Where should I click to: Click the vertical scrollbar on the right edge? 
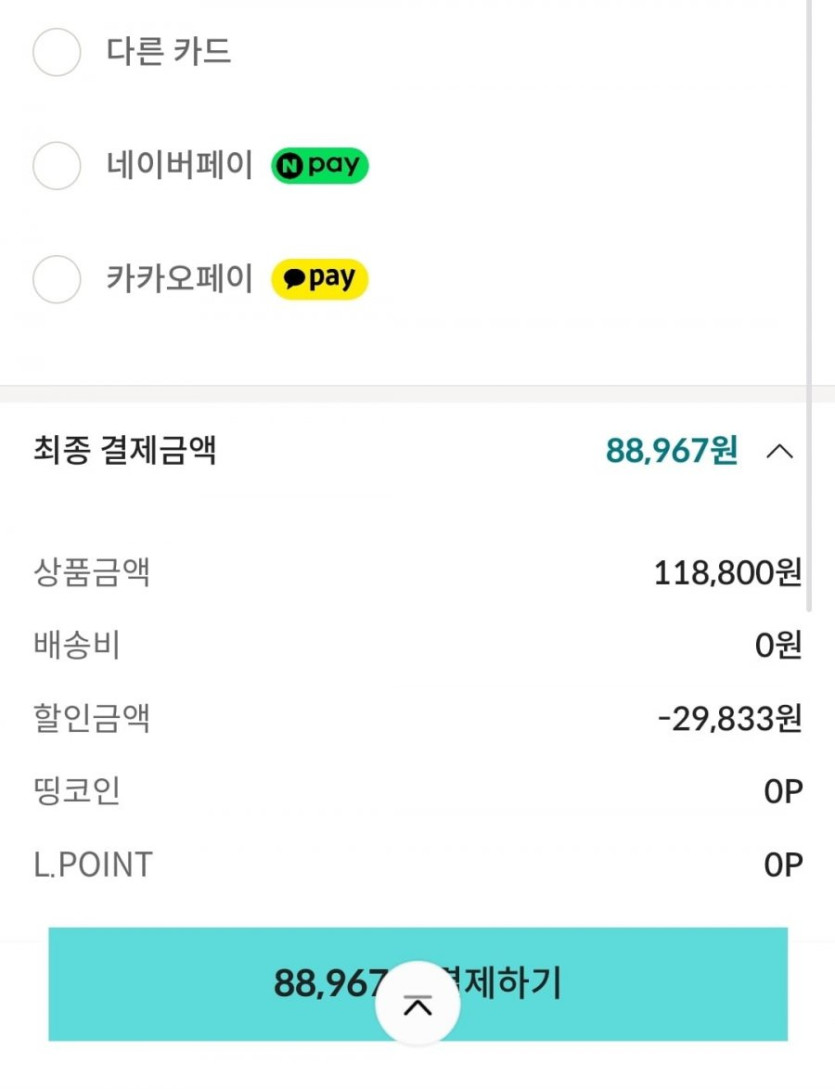click(x=808, y=300)
